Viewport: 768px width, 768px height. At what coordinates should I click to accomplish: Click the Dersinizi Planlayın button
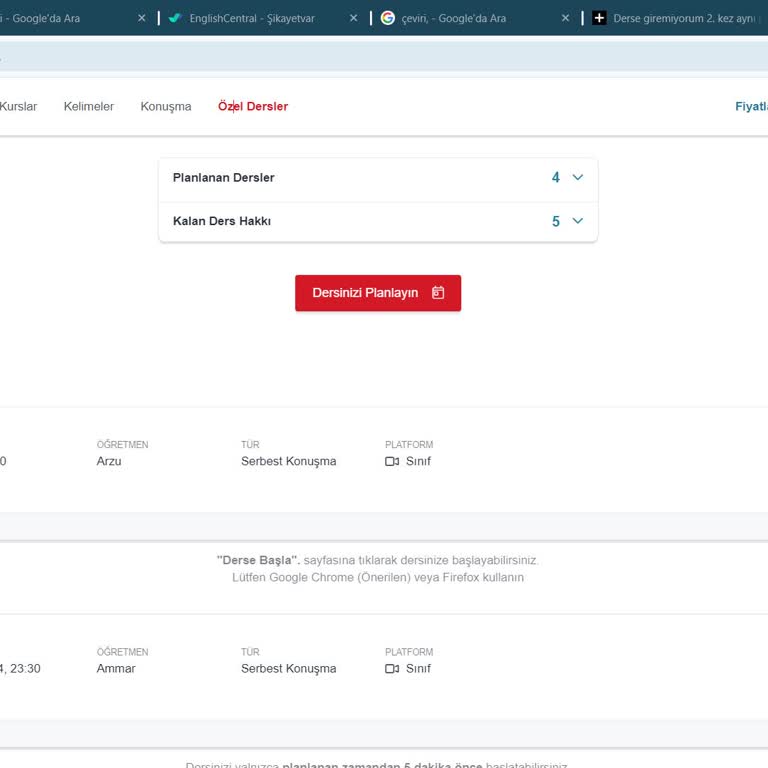click(378, 293)
